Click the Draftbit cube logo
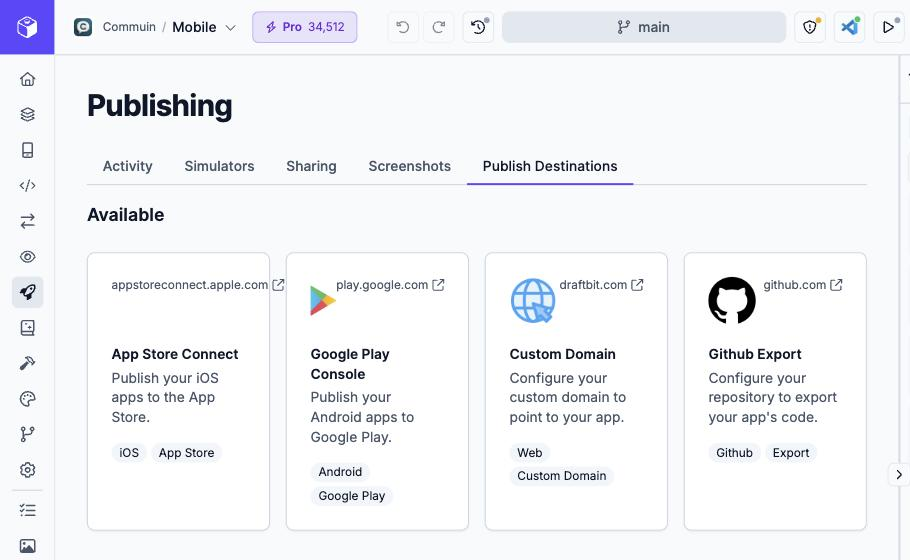 [x=27, y=27]
